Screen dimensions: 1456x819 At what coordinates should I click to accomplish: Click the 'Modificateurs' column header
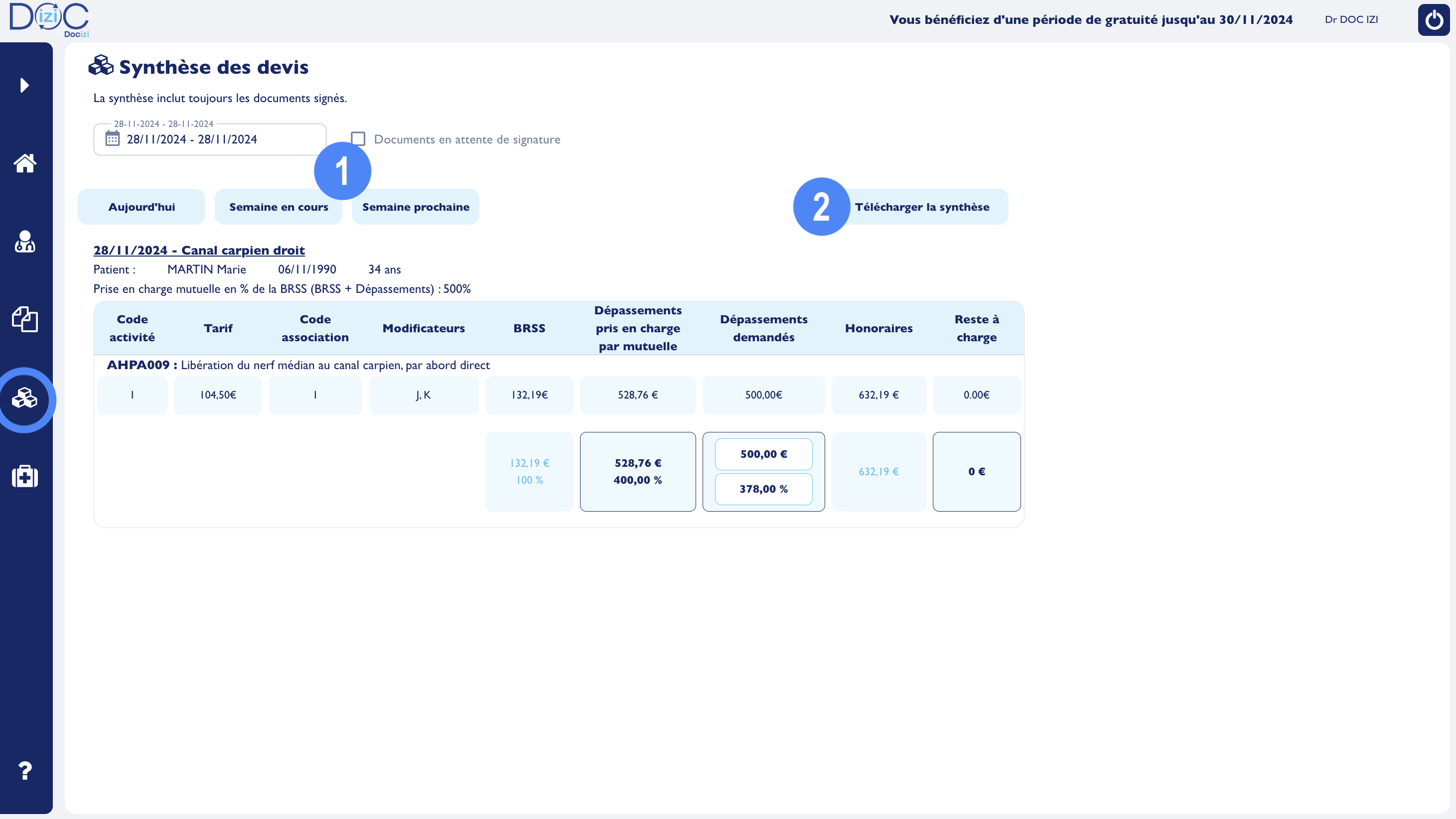pyautogui.click(x=424, y=328)
